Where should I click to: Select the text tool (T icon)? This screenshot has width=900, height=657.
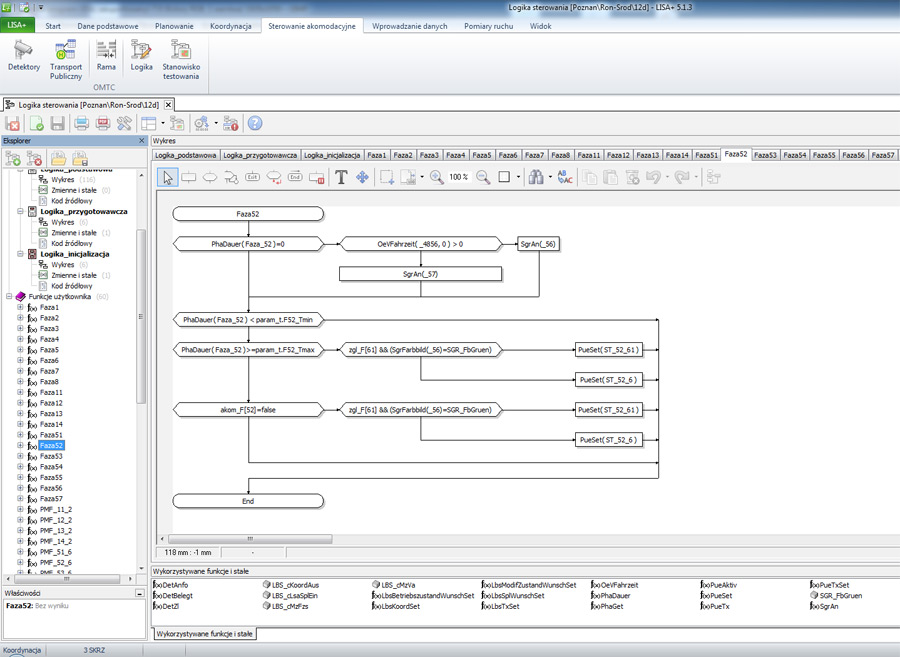341,177
